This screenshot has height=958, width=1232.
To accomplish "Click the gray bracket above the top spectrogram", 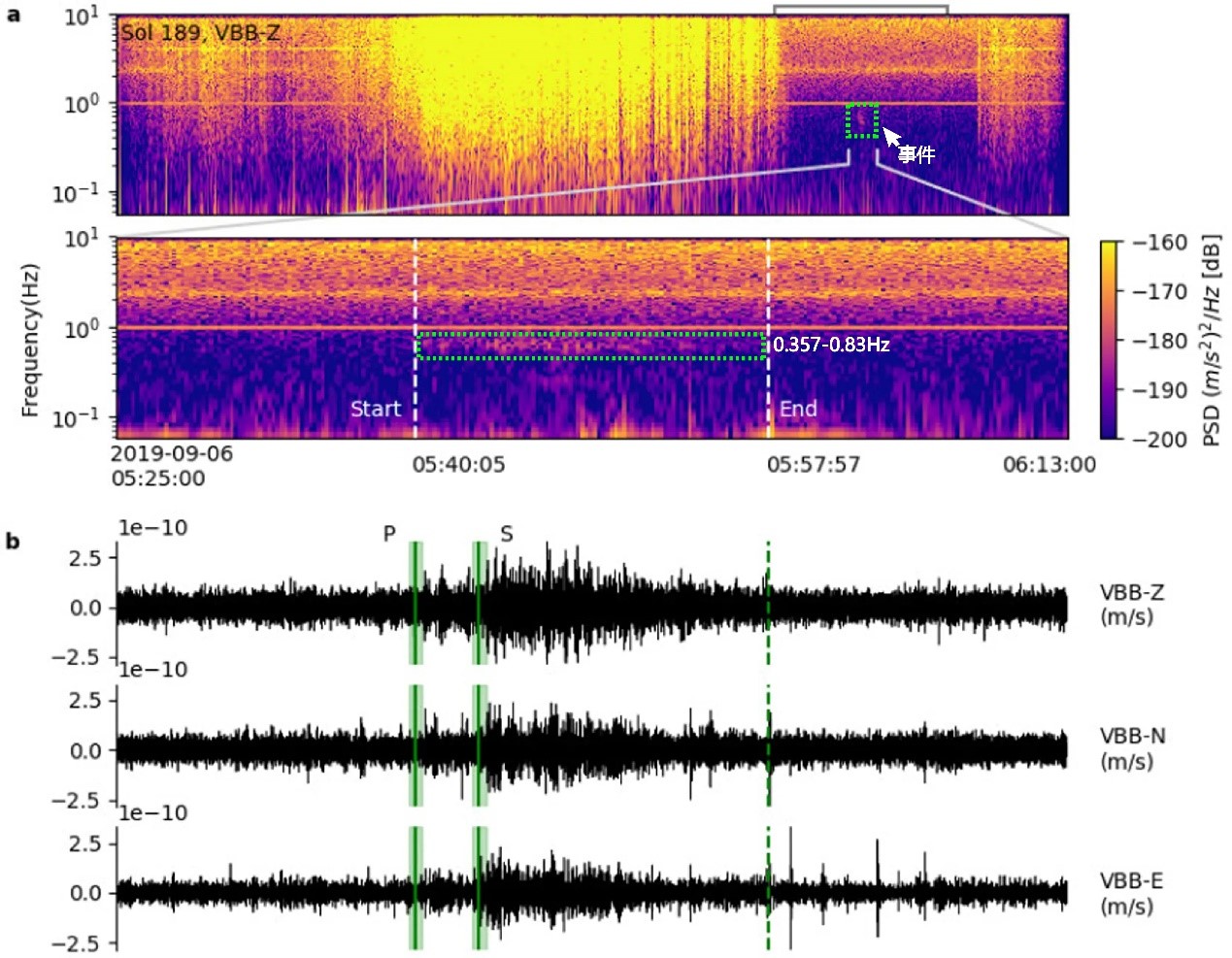I will pyautogui.click(x=860, y=7).
